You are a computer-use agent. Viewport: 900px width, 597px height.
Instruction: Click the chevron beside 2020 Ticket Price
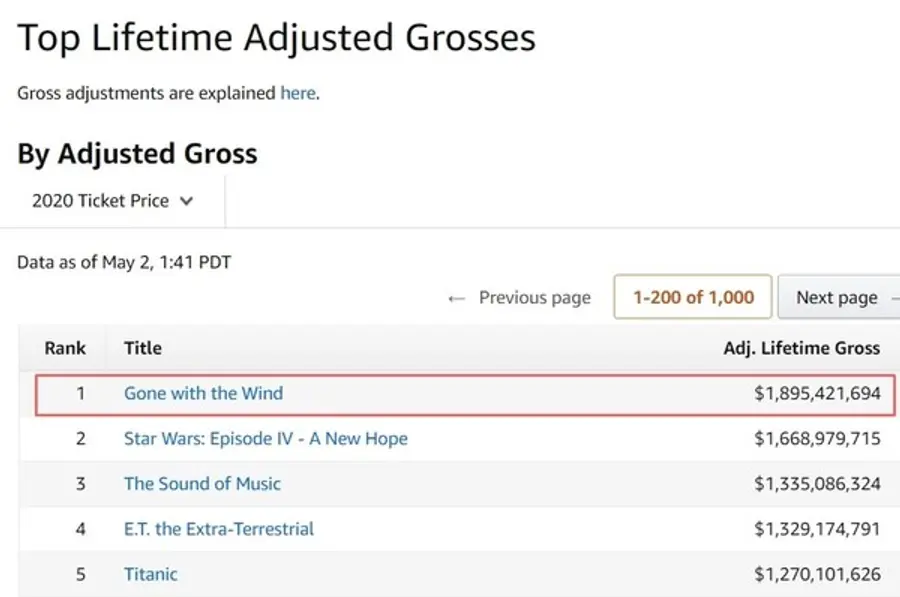click(x=187, y=201)
